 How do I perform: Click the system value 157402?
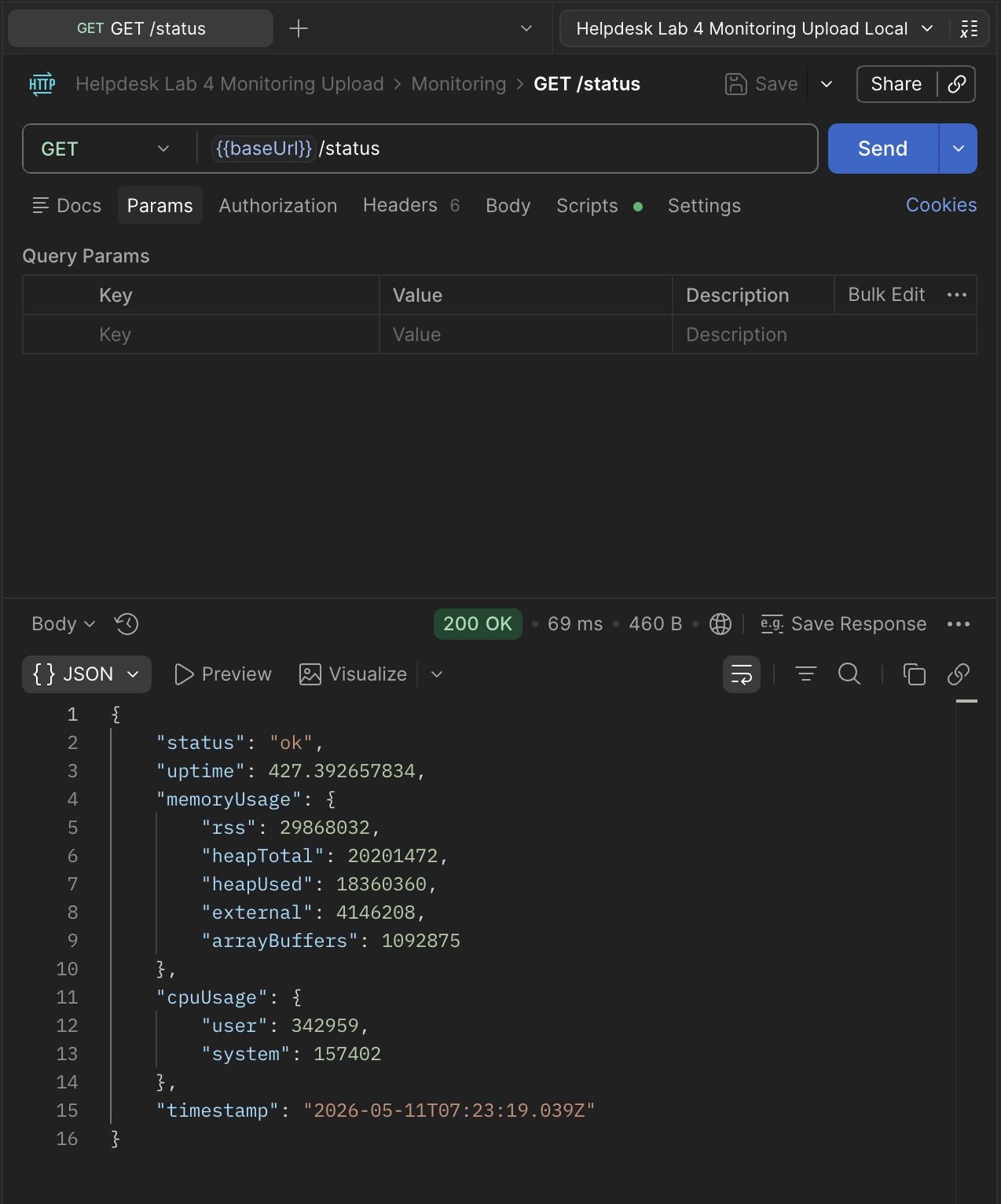tap(347, 1054)
